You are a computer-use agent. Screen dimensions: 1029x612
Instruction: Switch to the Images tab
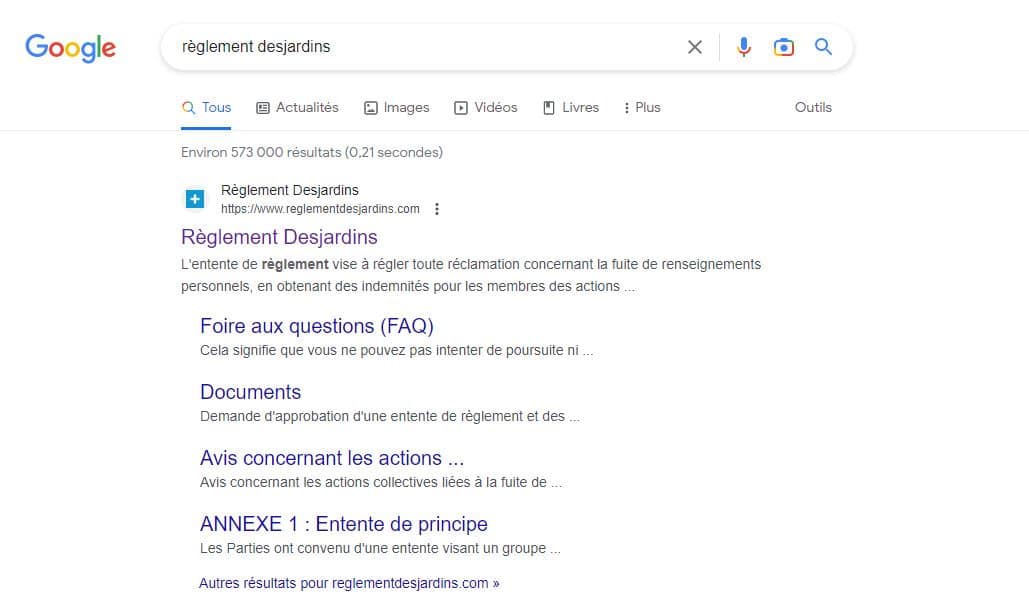396,107
